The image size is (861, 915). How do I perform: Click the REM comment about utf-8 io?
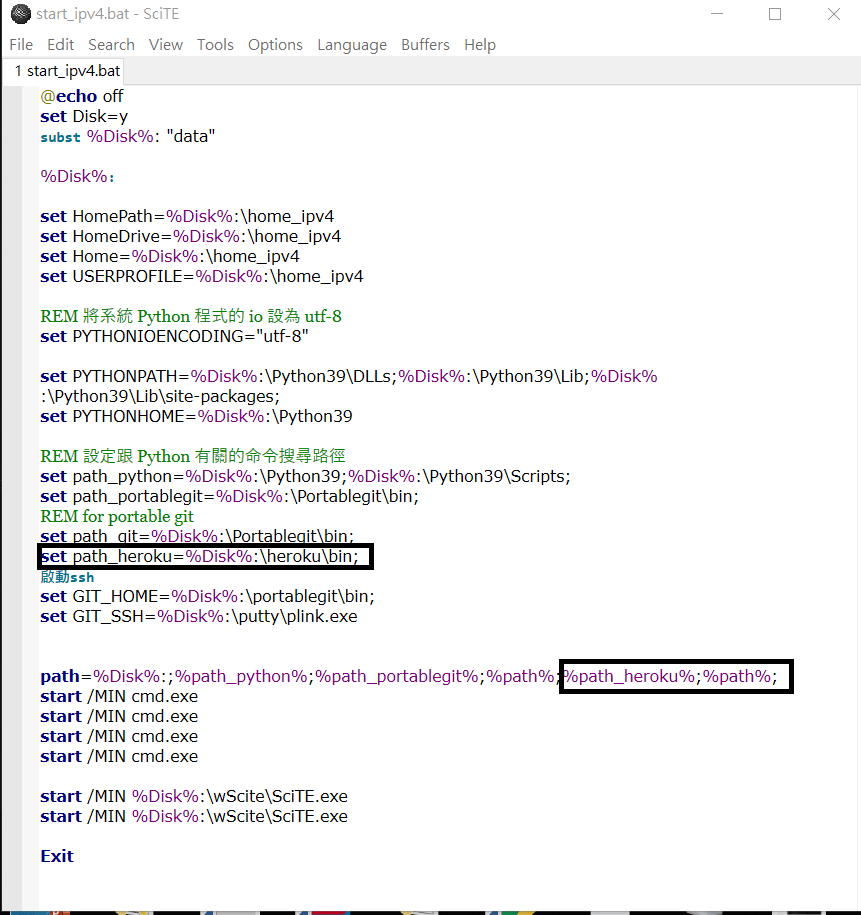tap(191, 316)
